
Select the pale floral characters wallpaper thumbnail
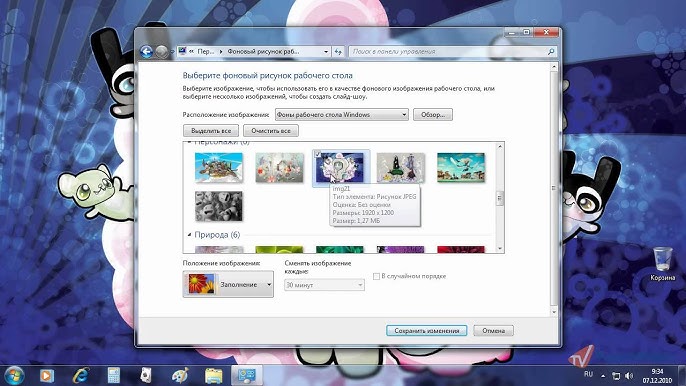(x=279, y=167)
